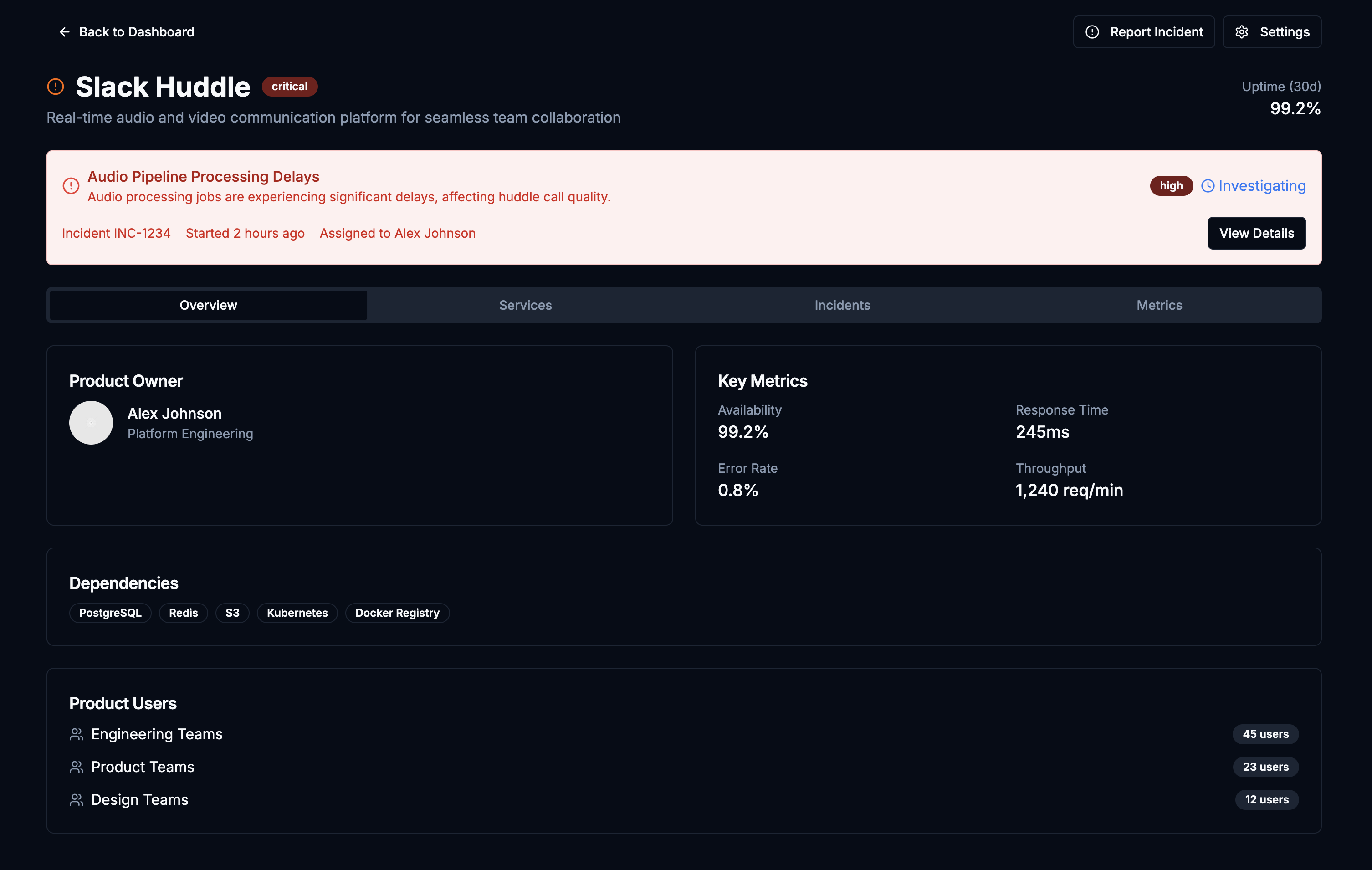Click the orange warning icon beside Slack Huddle

55,87
